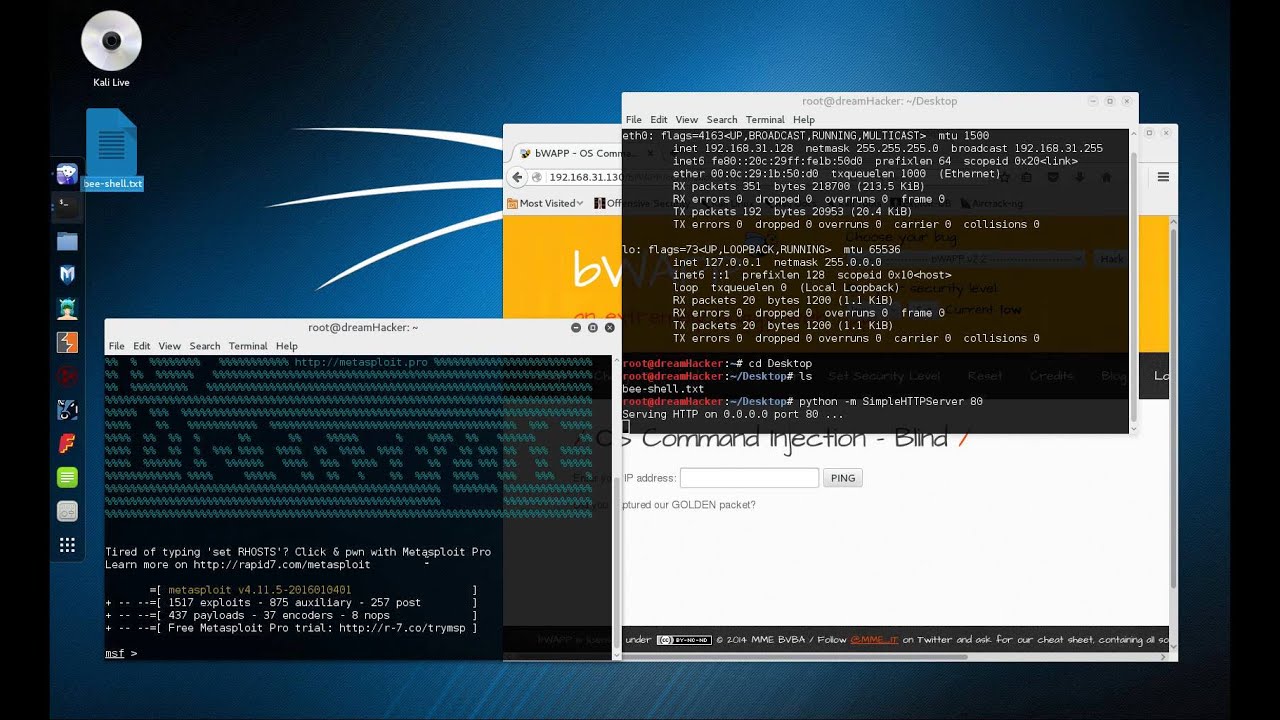The height and width of the screenshot is (720, 1280).
Task: Open Help menu in msf terminal
Action: coord(287,346)
